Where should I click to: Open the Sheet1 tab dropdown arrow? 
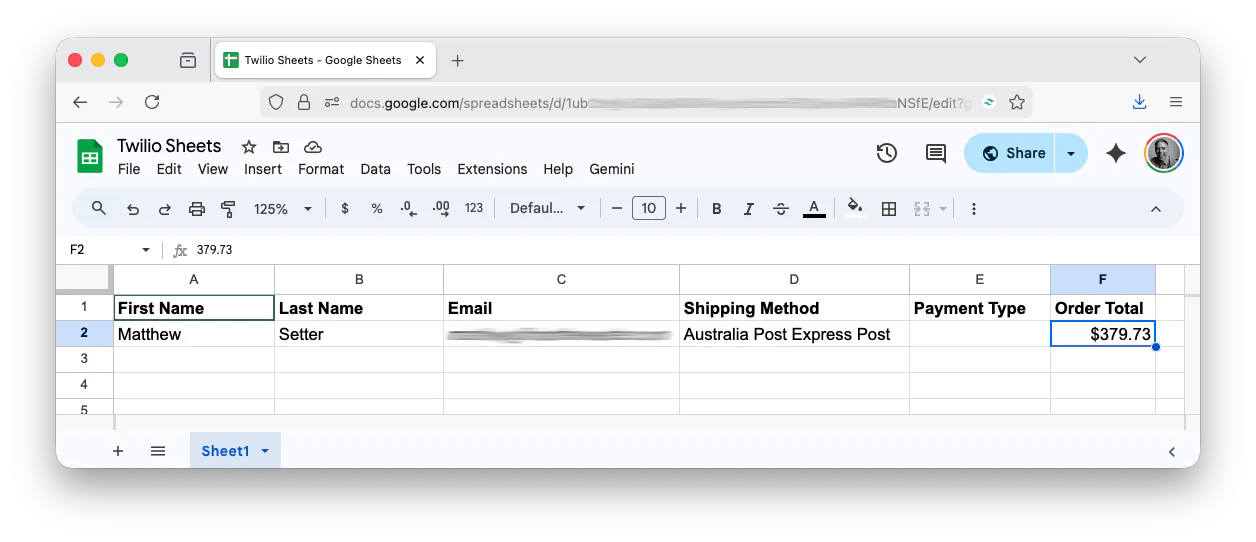point(265,451)
